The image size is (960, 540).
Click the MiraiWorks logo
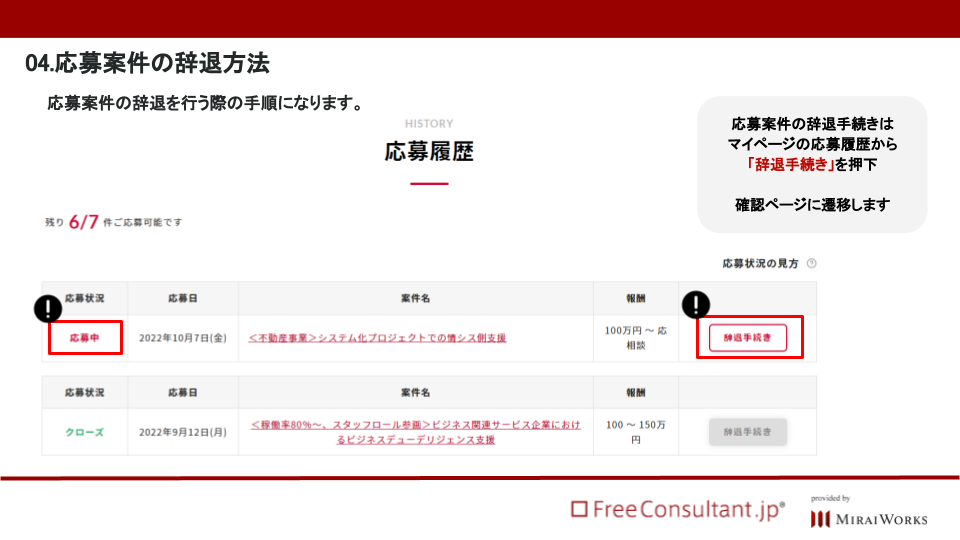tap(869, 513)
